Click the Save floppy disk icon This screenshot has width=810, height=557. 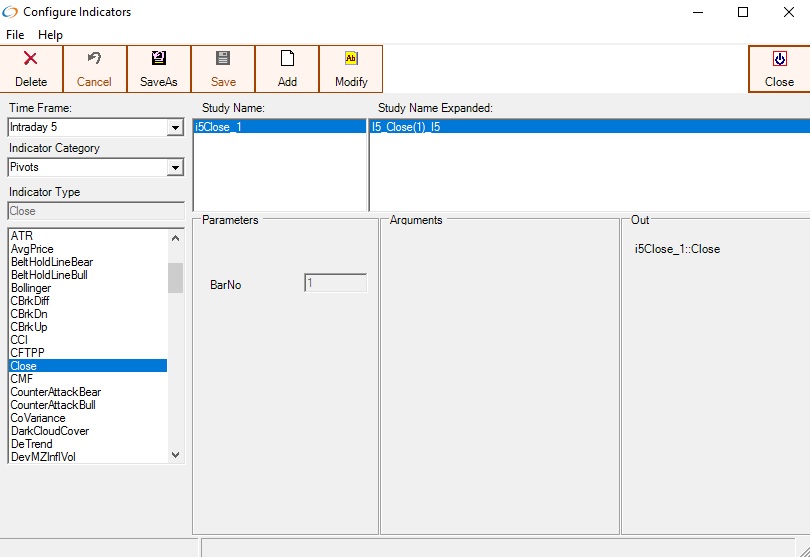coord(223,59)
